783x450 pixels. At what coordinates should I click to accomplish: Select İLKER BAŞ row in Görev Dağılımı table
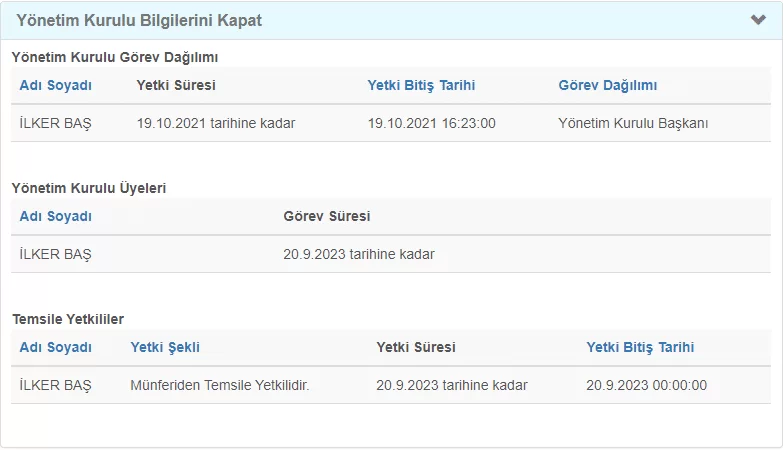pyautogui.click(x=55, y=123)
